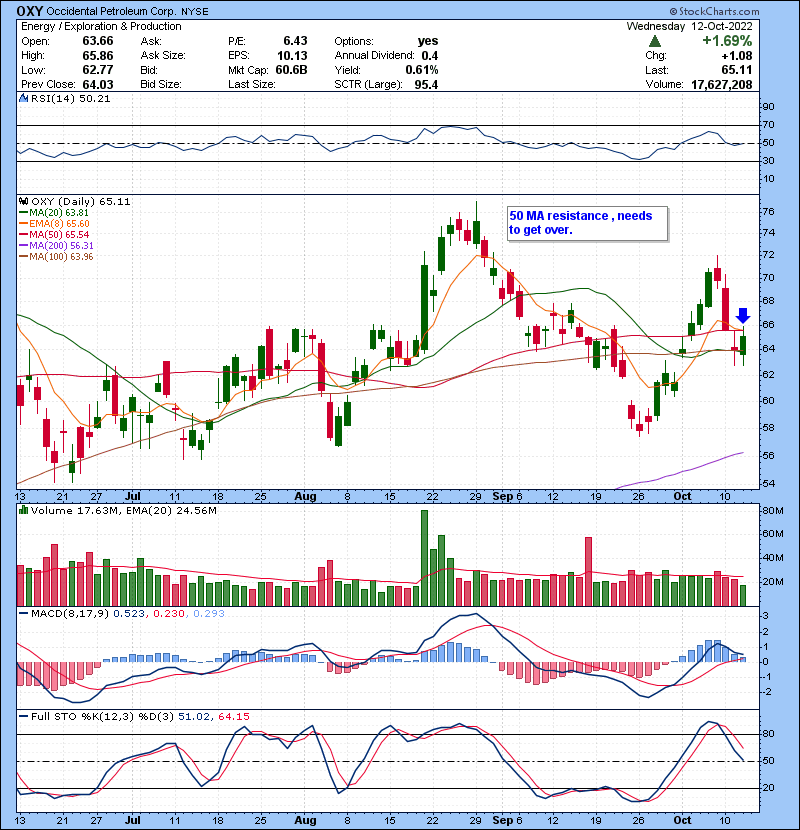Click the Volume 17.63M legend text

pos(75,510)
